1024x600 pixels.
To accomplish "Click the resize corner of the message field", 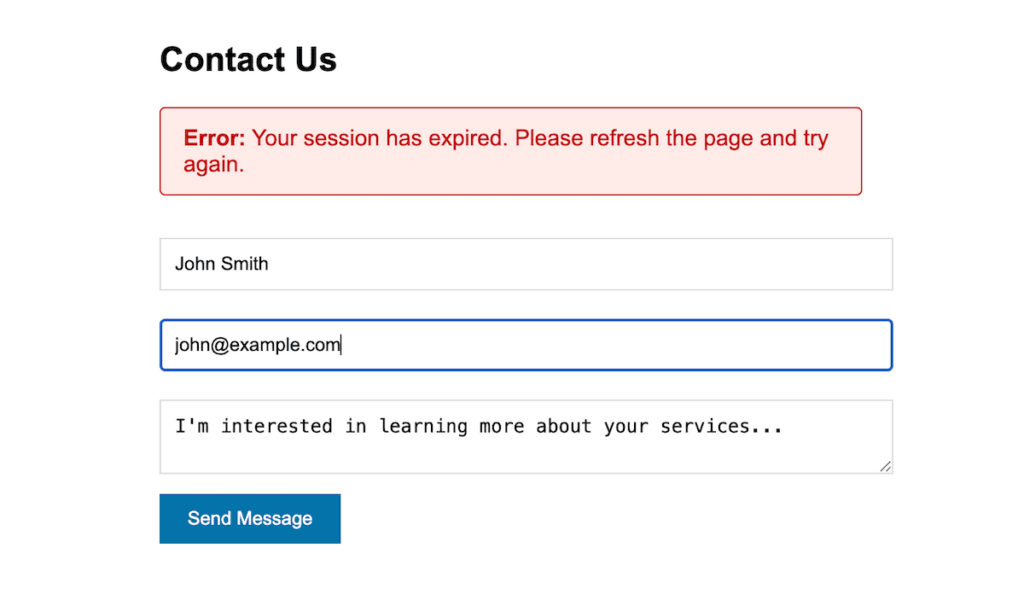I will coord(884,466).
